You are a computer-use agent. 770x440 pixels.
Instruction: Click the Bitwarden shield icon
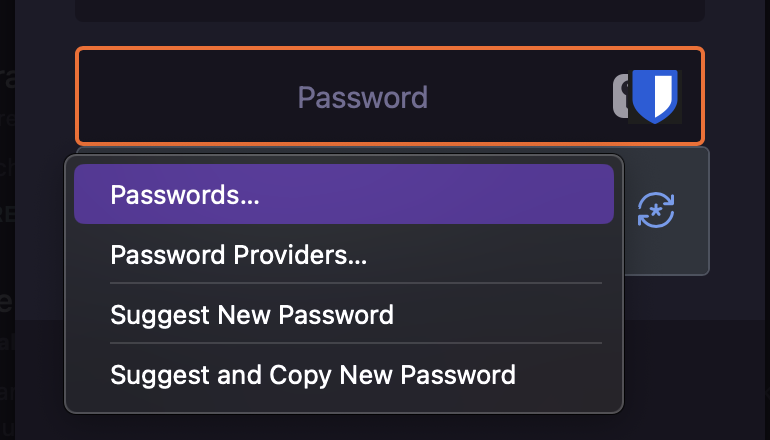coord(657,96)
